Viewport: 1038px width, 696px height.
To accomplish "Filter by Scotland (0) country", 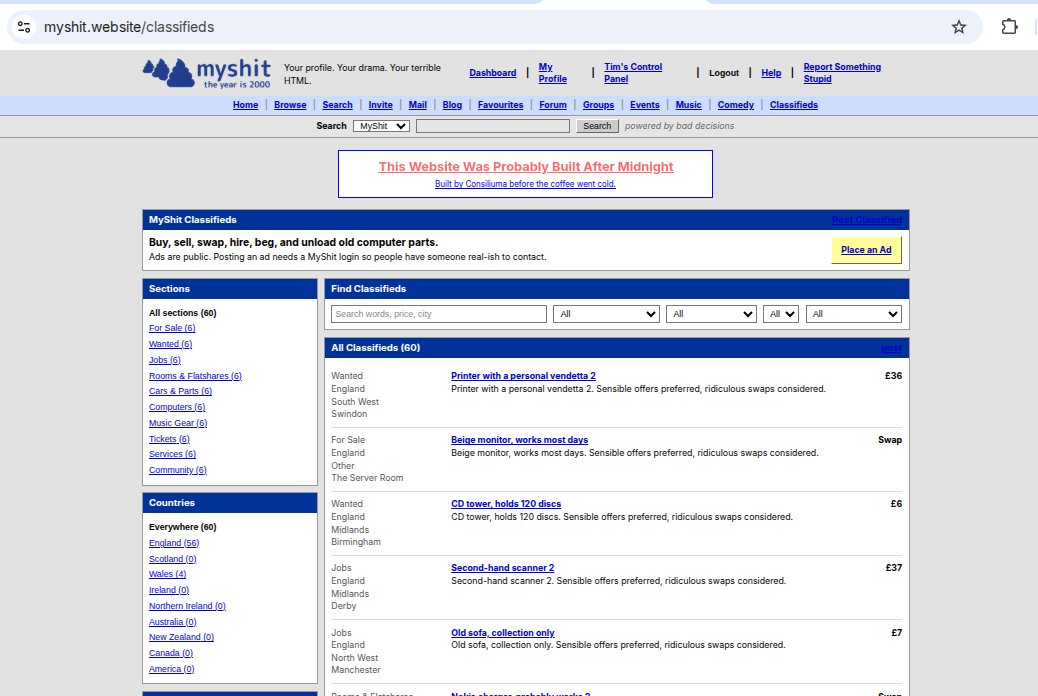I will tap(173, 559).
